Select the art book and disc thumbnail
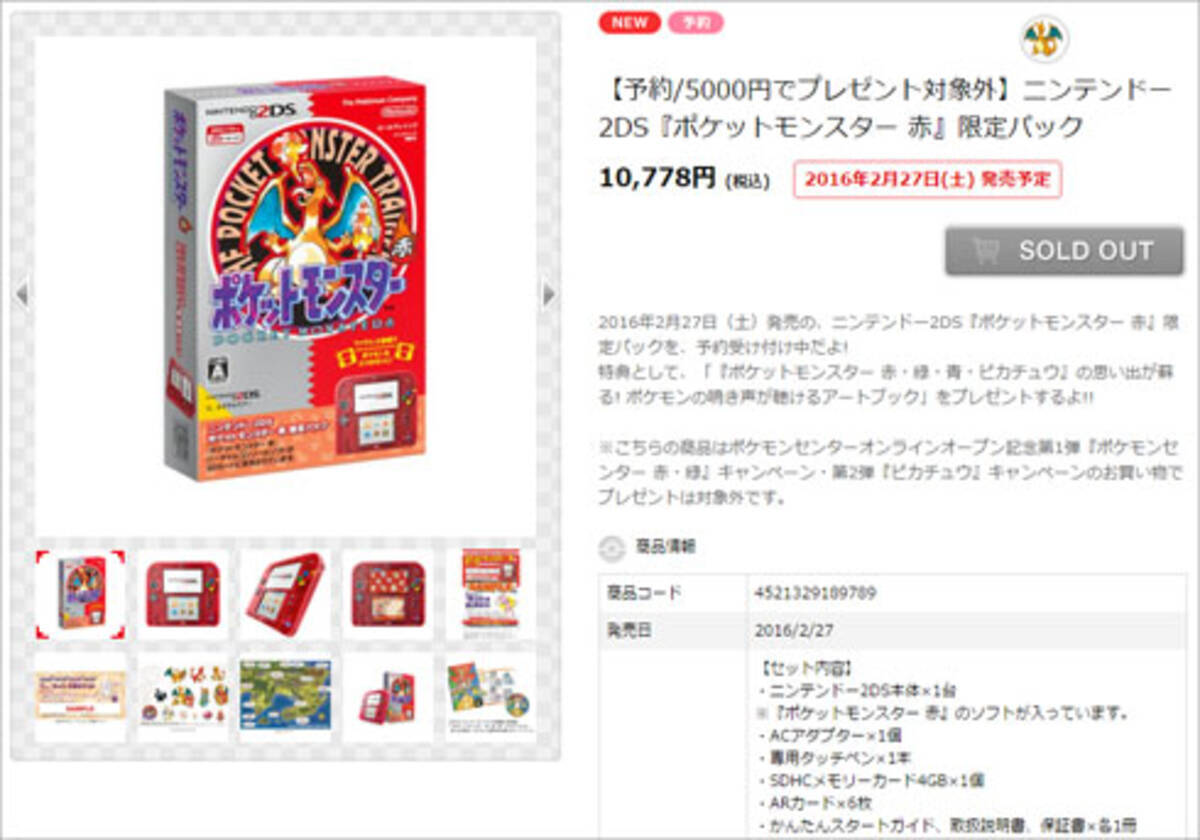Image resolution: width=1200 pixels, height=840 pixels. pos(491,697)
